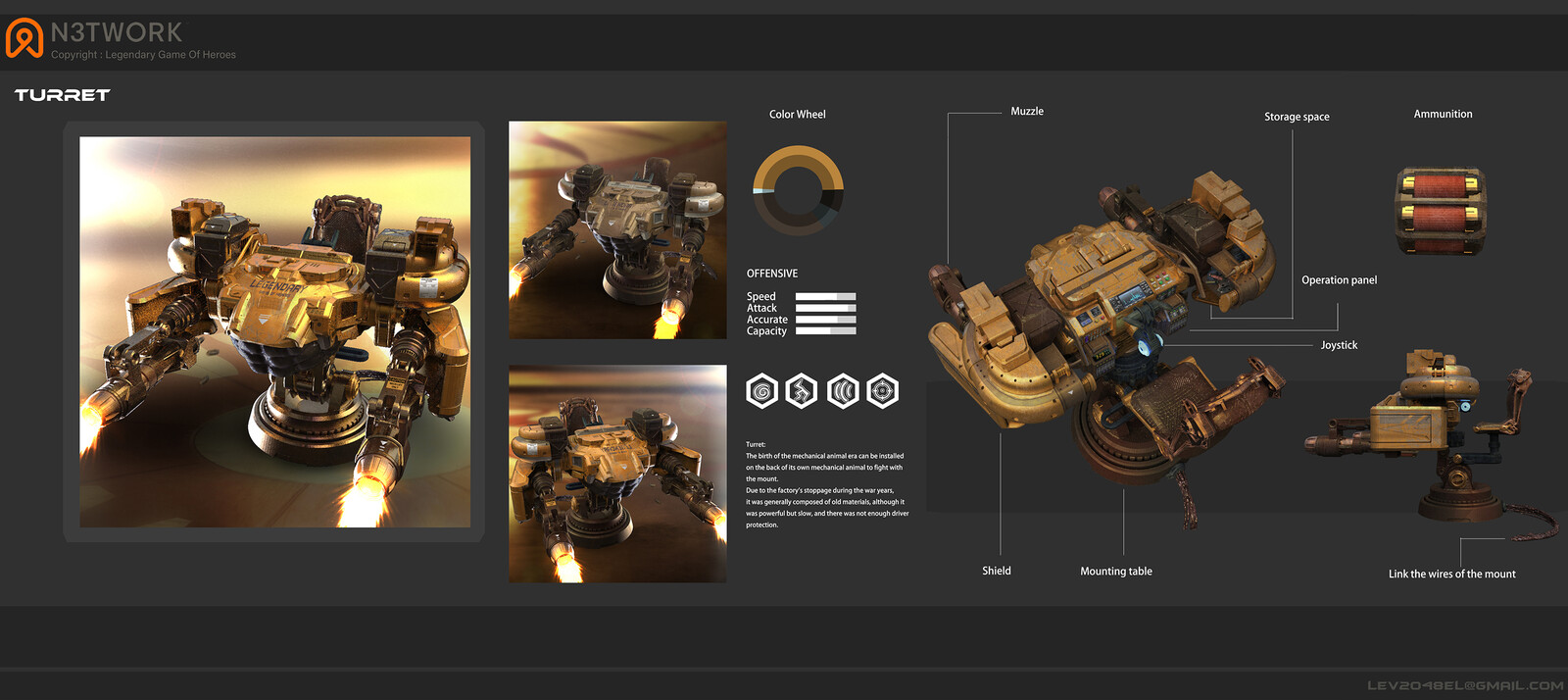Click the 'Copyright : Legendary Game Of Heroes' line
The width and height of the screenshot is (1568, 700).
click(x=143, y=55)
